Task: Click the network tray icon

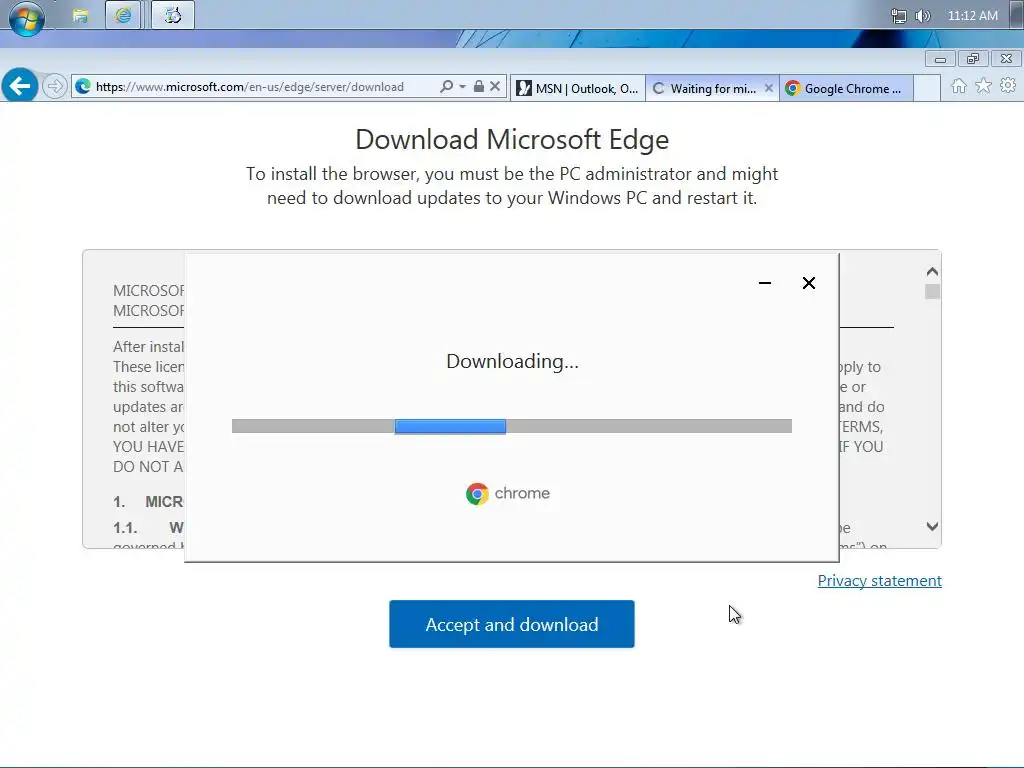Action: (899, 16)
